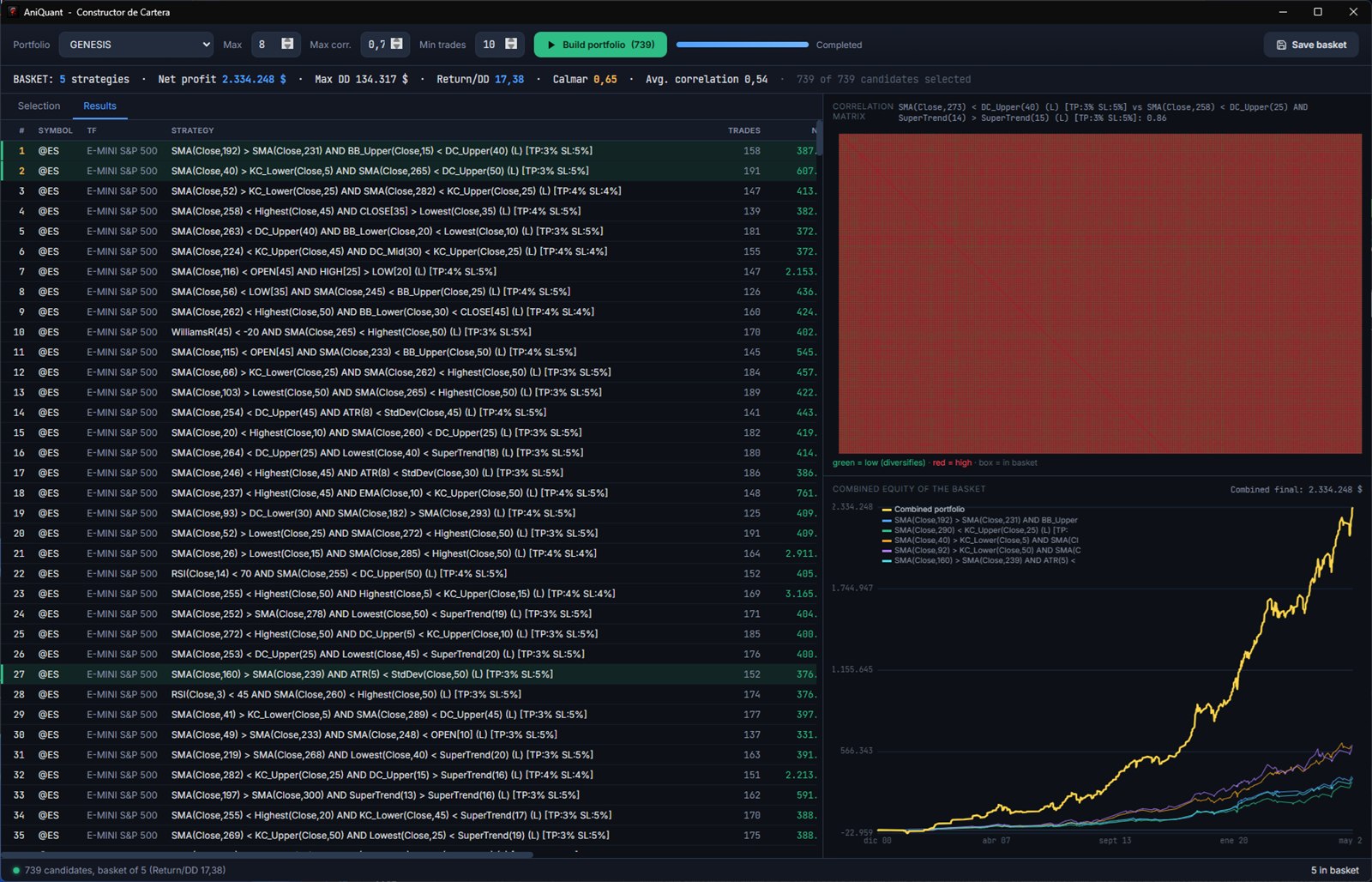Click the Min trades stepper arrows

(511, 44)
